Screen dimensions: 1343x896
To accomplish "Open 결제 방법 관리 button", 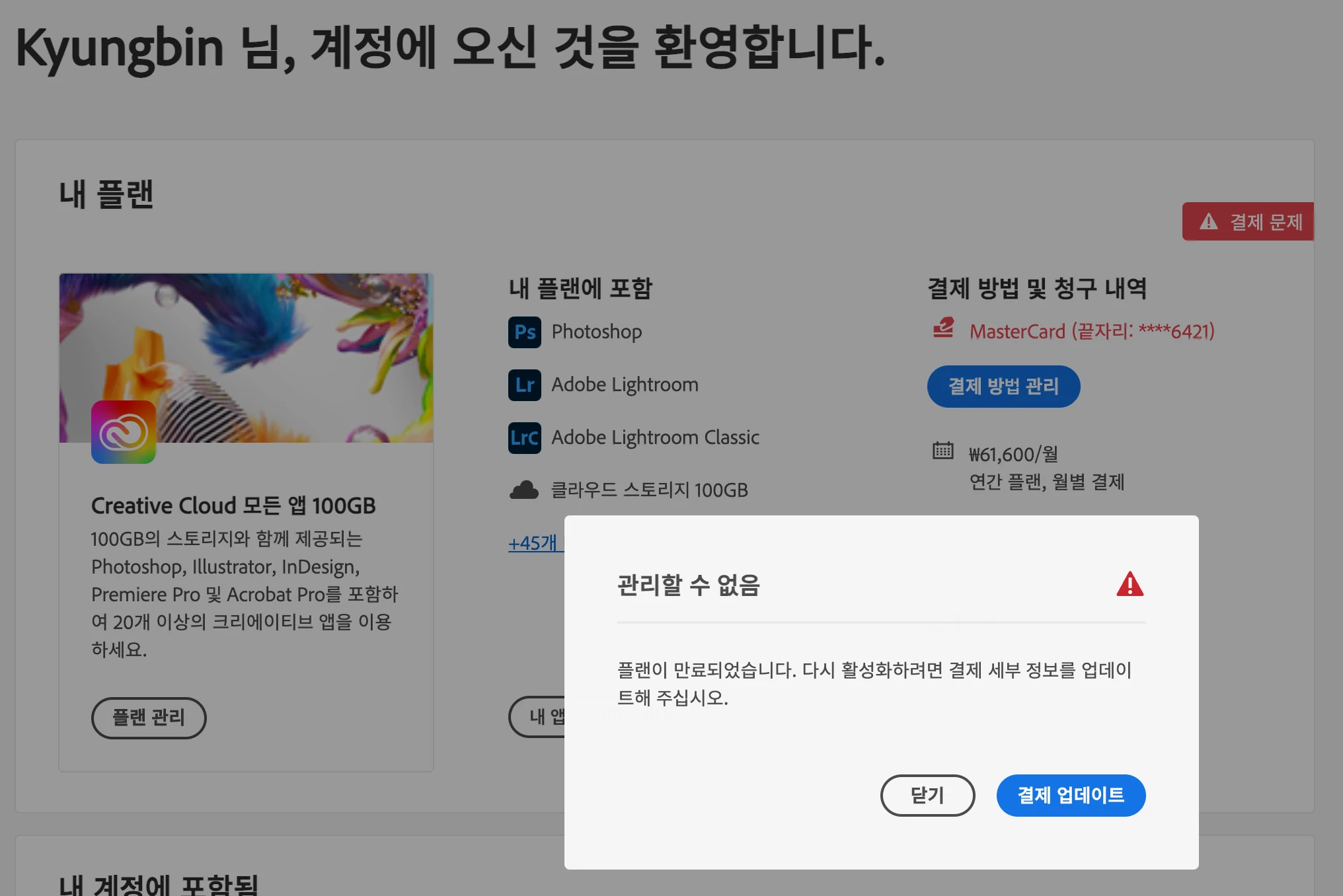I will tap(1003, 387).
